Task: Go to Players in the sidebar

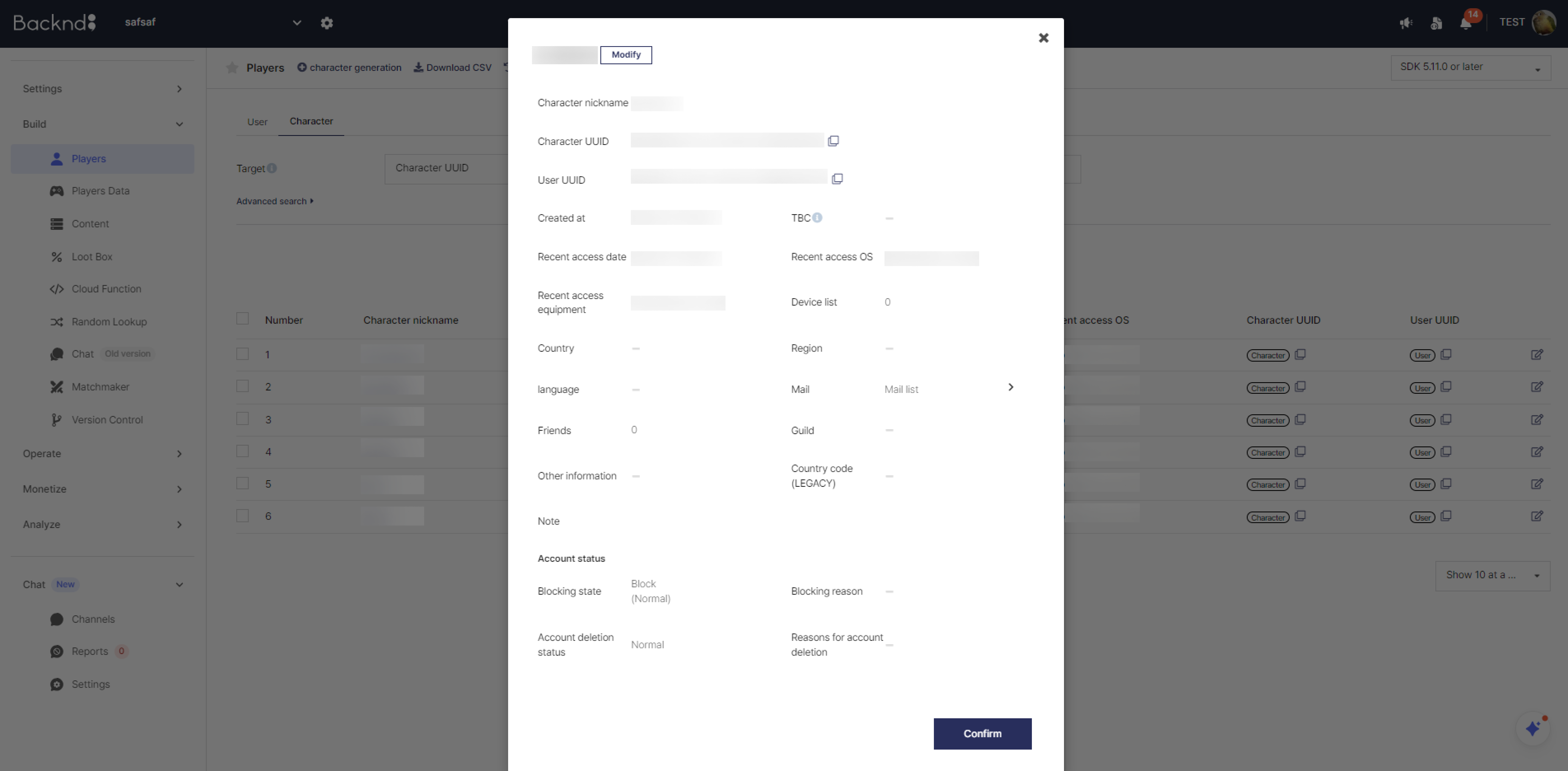Action: (x=102, y=159)
